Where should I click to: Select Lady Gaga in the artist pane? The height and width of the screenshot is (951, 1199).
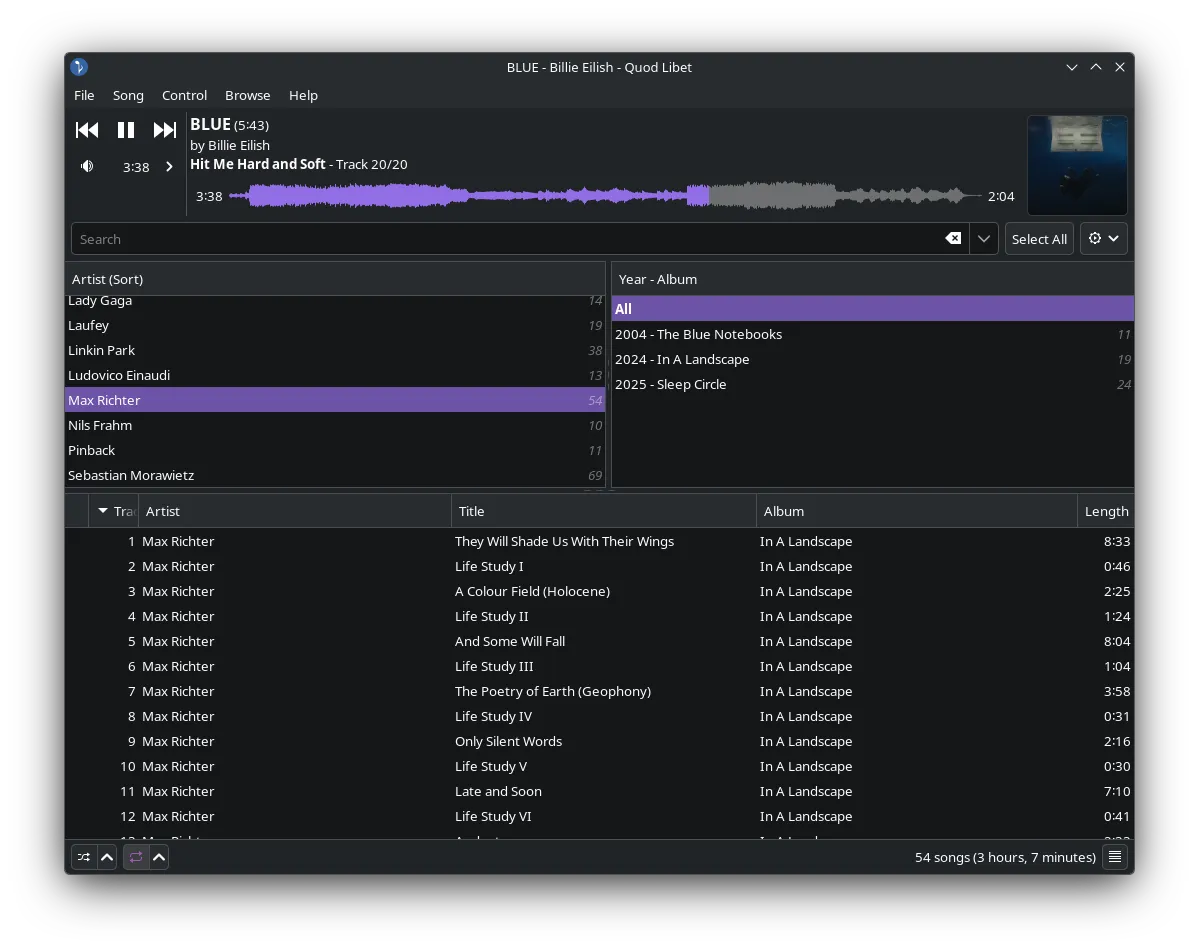pyautogui.click(x=335, y=301)
